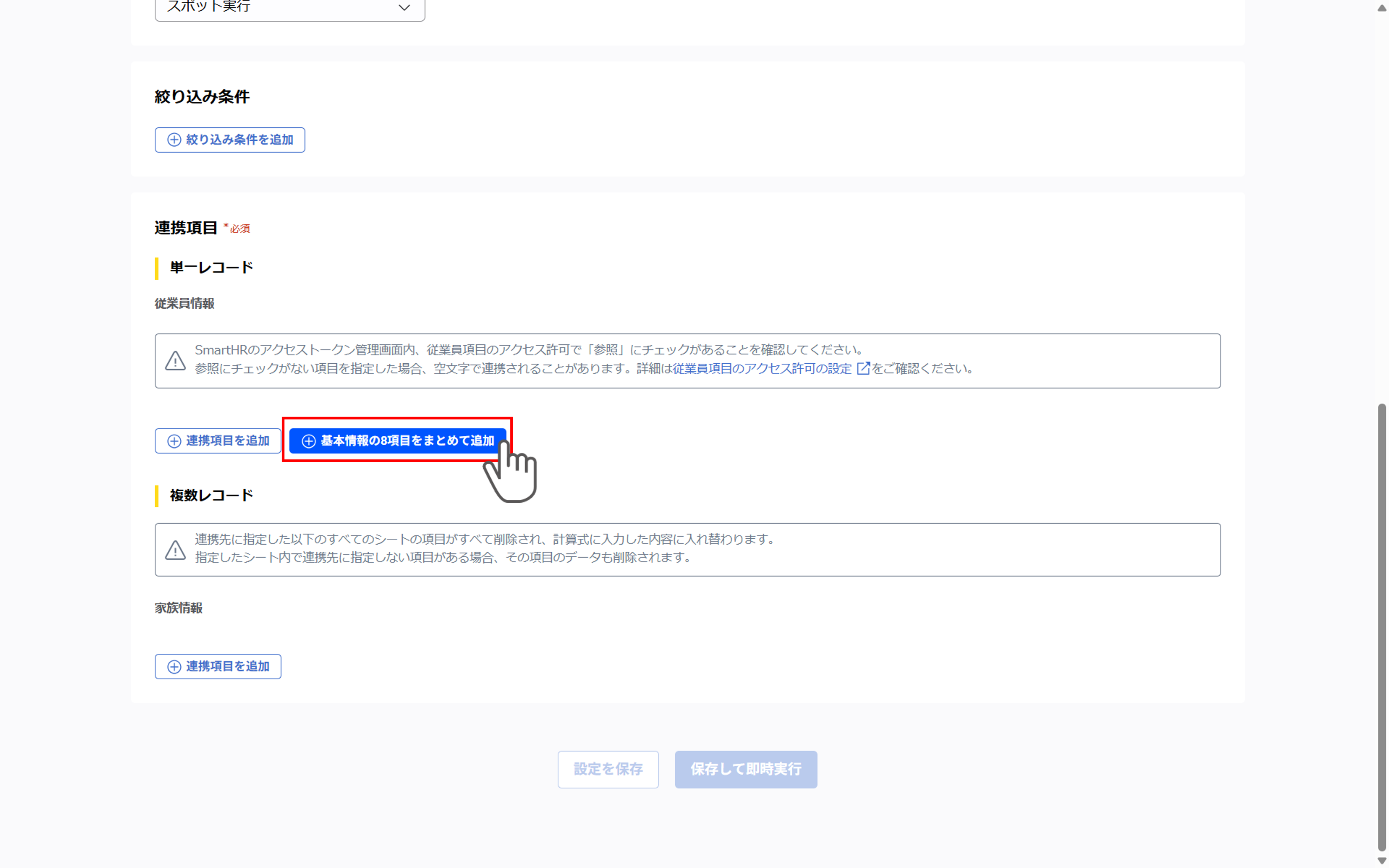Screen dimensions: 1389x868
Task: Click the 設定を保存 button
Action: [609, 769]
